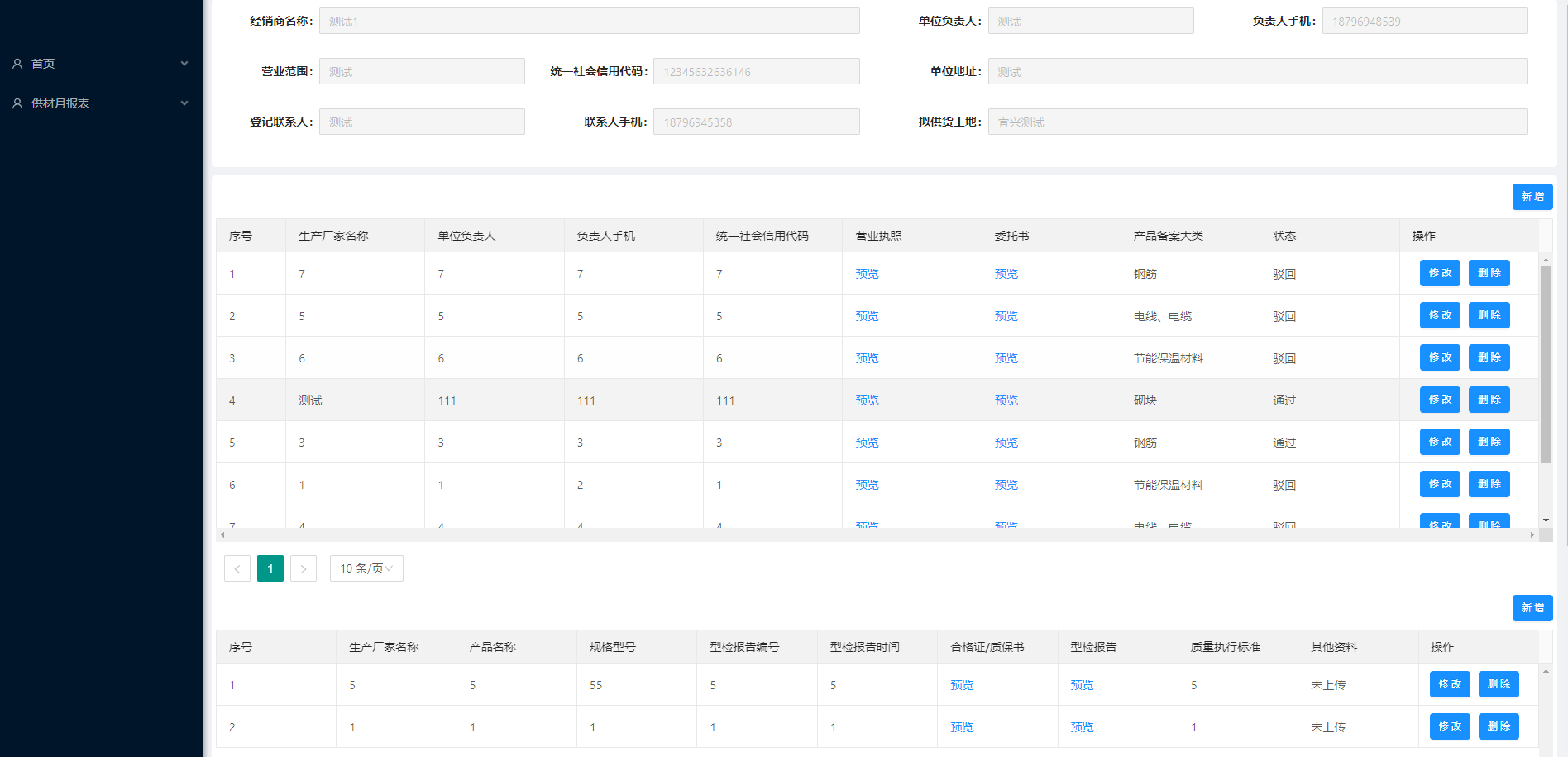This screenshot has width=1568, height=757.
Task: Click the 经销商名称 input field
Action: click(x=589, y=22)
